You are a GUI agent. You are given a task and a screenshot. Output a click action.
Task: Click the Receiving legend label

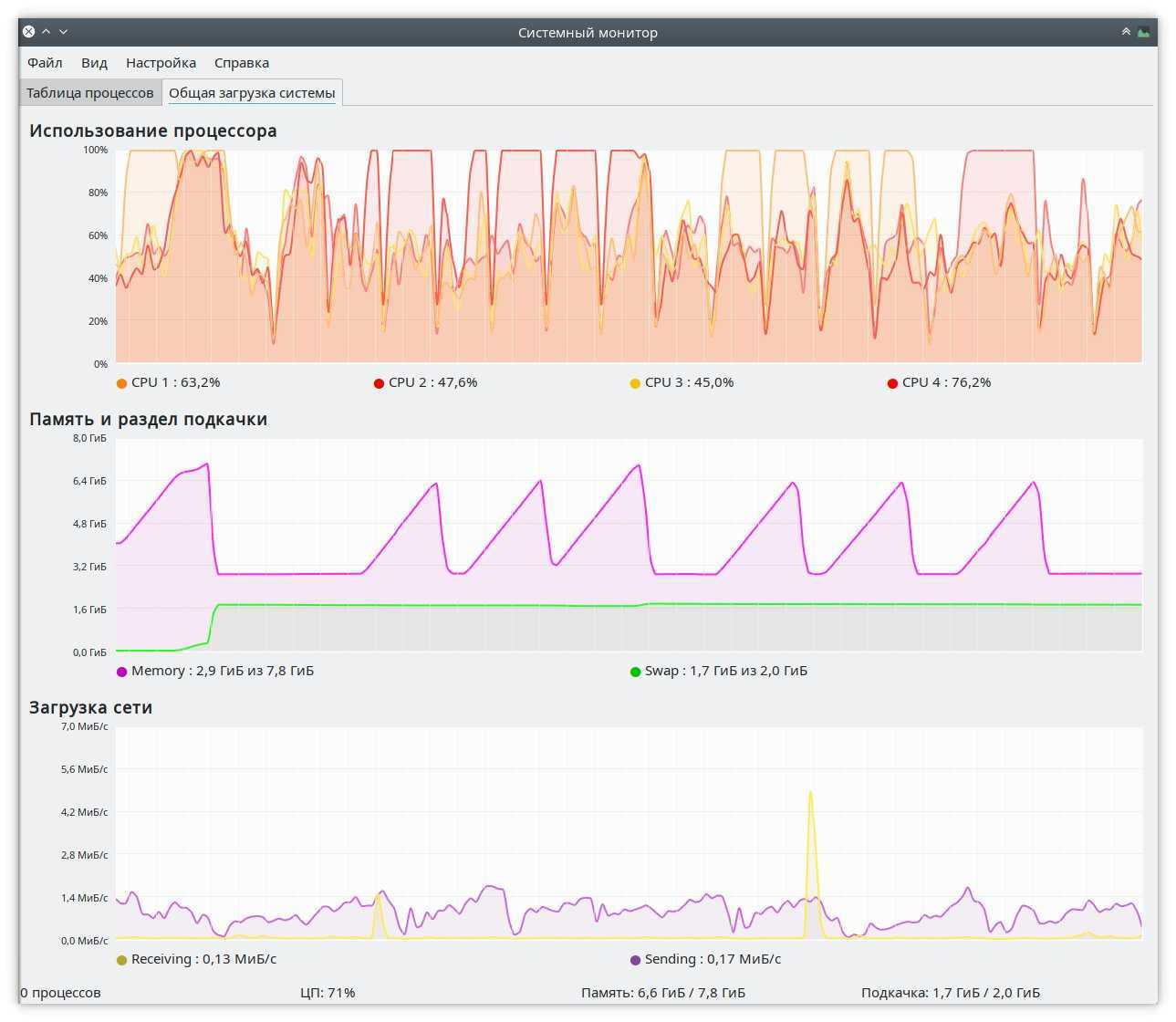tap(203, 959)
